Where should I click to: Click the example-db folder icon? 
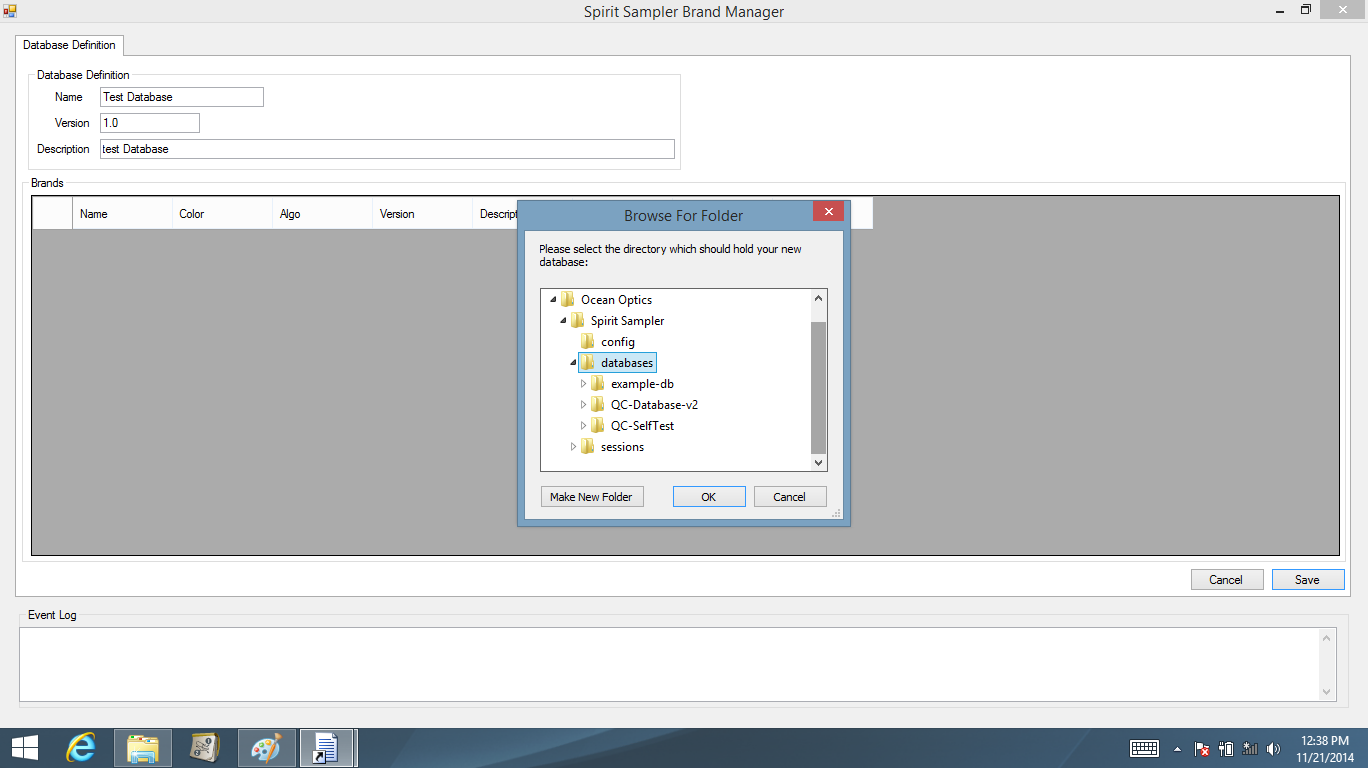coord(598,383)
